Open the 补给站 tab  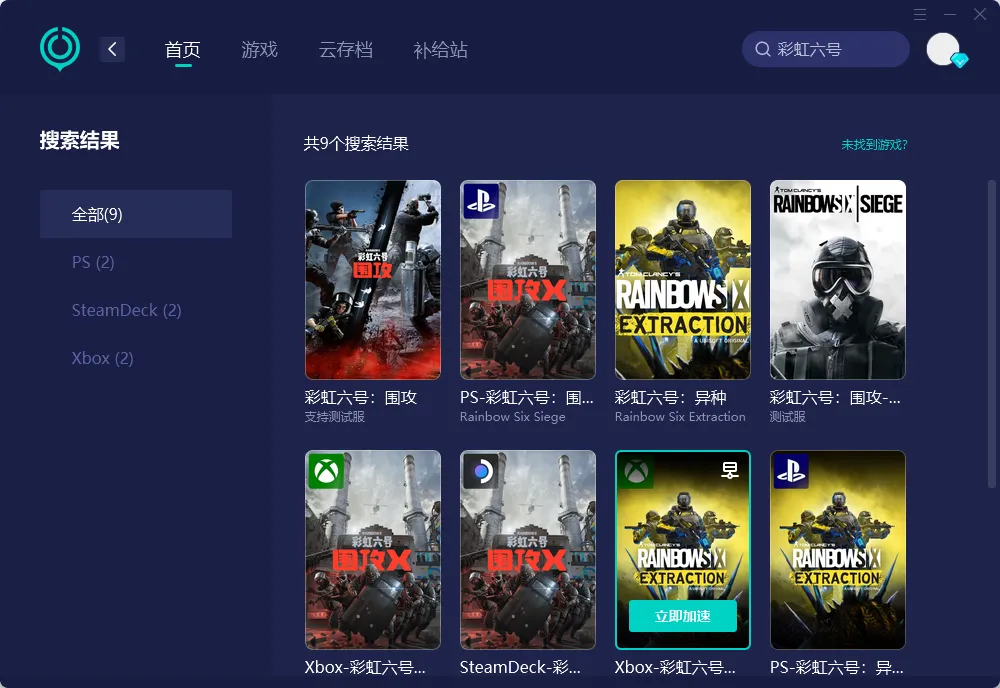point(441,50)
